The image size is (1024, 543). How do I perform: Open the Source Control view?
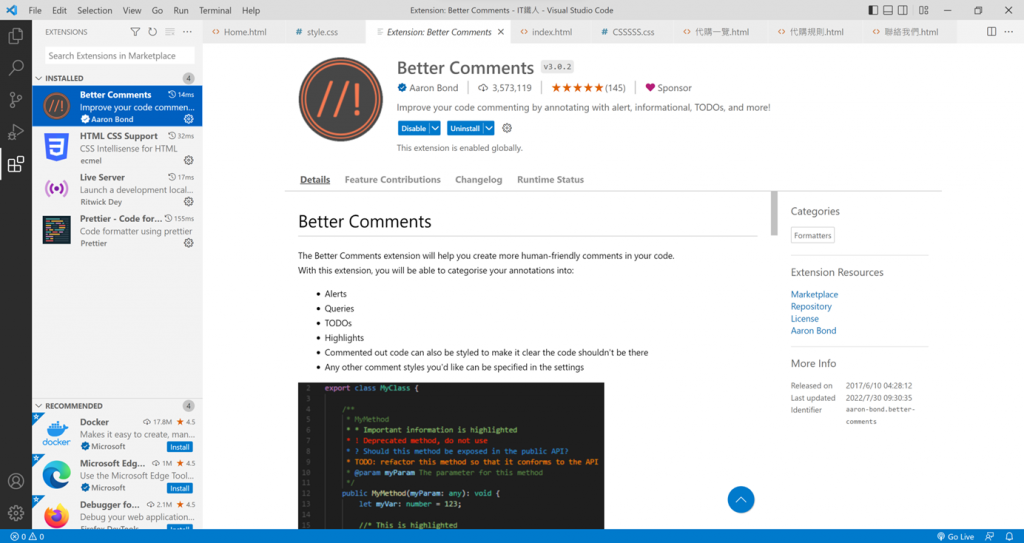click(x=16, y=100)
